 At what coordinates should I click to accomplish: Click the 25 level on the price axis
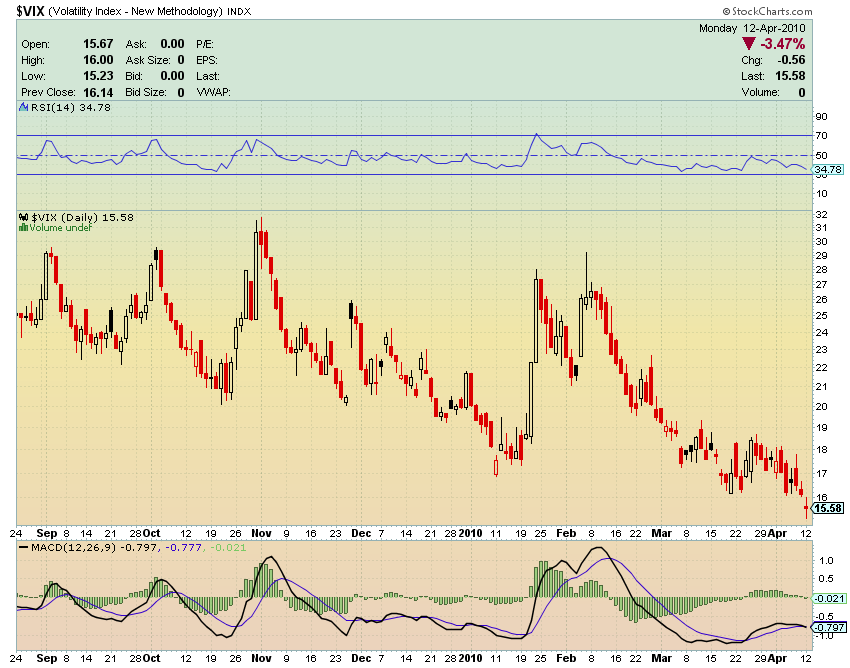coord(821,316)
